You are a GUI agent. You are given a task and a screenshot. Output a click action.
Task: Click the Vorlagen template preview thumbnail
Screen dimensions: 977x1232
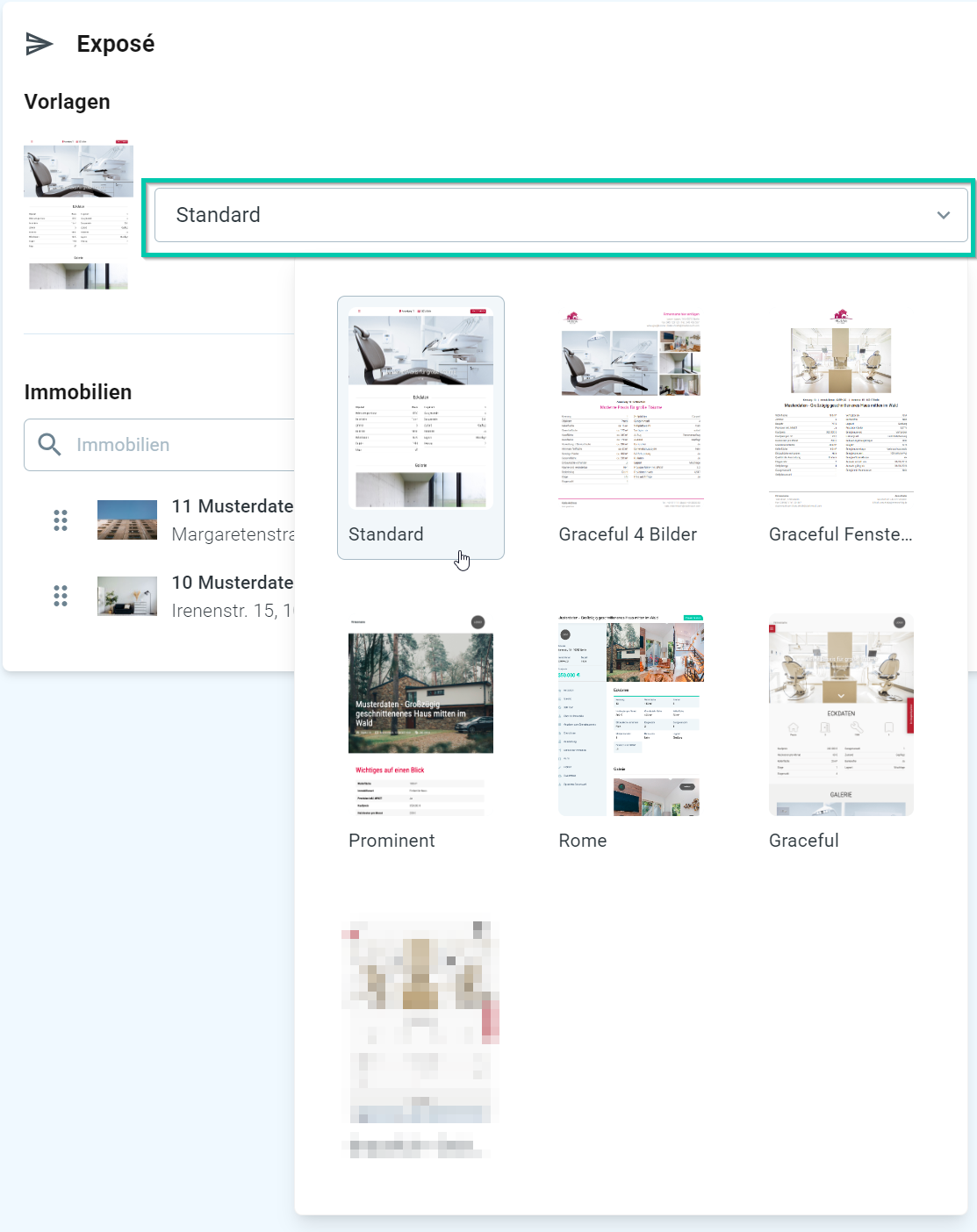pyautogui.click(x=79, y=214)
